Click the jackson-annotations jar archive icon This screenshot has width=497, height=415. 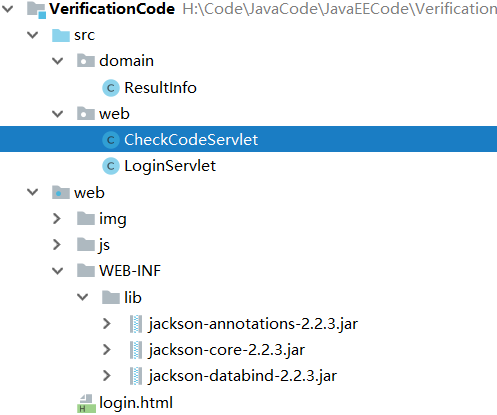coord(136,324)
